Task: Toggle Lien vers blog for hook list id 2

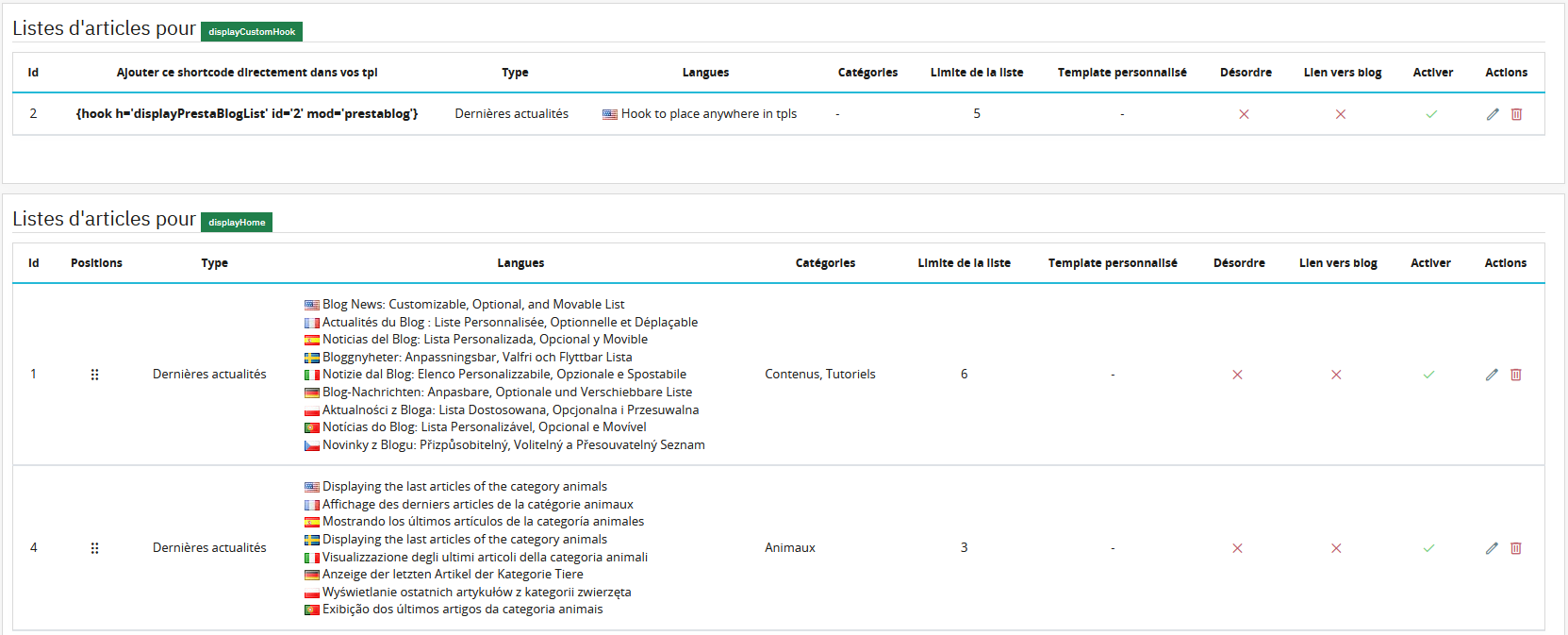Action: pos(1340,114)
